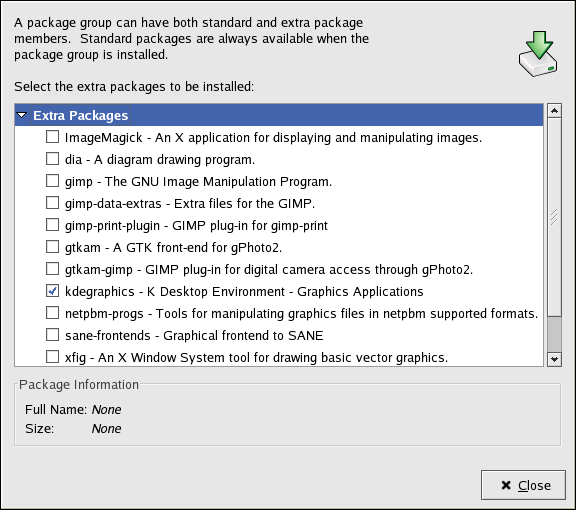Click the scrollbar up arrow button
Screen dimensions: 576x510
[554, 111]
